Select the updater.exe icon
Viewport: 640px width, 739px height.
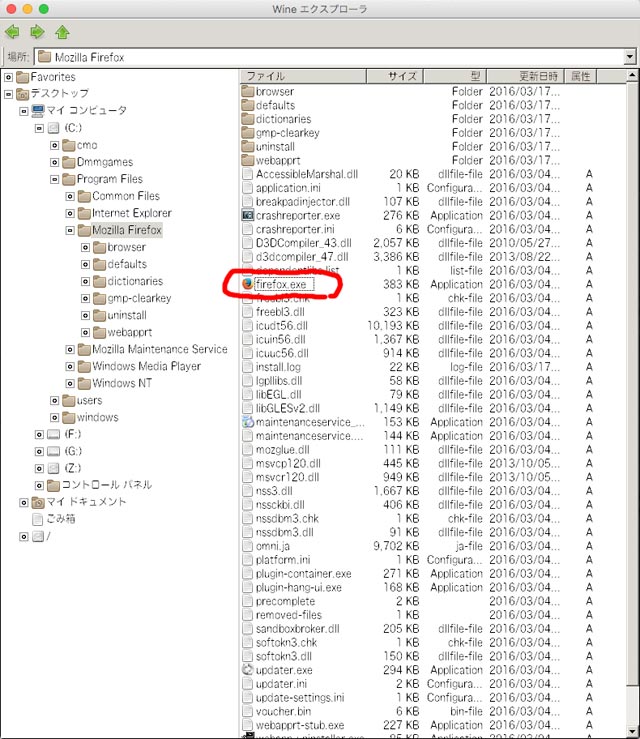tap(247, 670)
